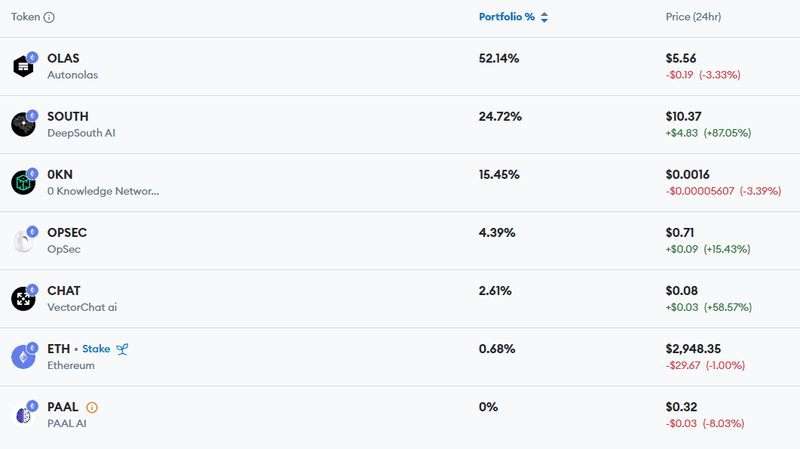Viewport: 800px width, 449px height.
Task: Click the Portfolio % column header
Action: [507, 17]
